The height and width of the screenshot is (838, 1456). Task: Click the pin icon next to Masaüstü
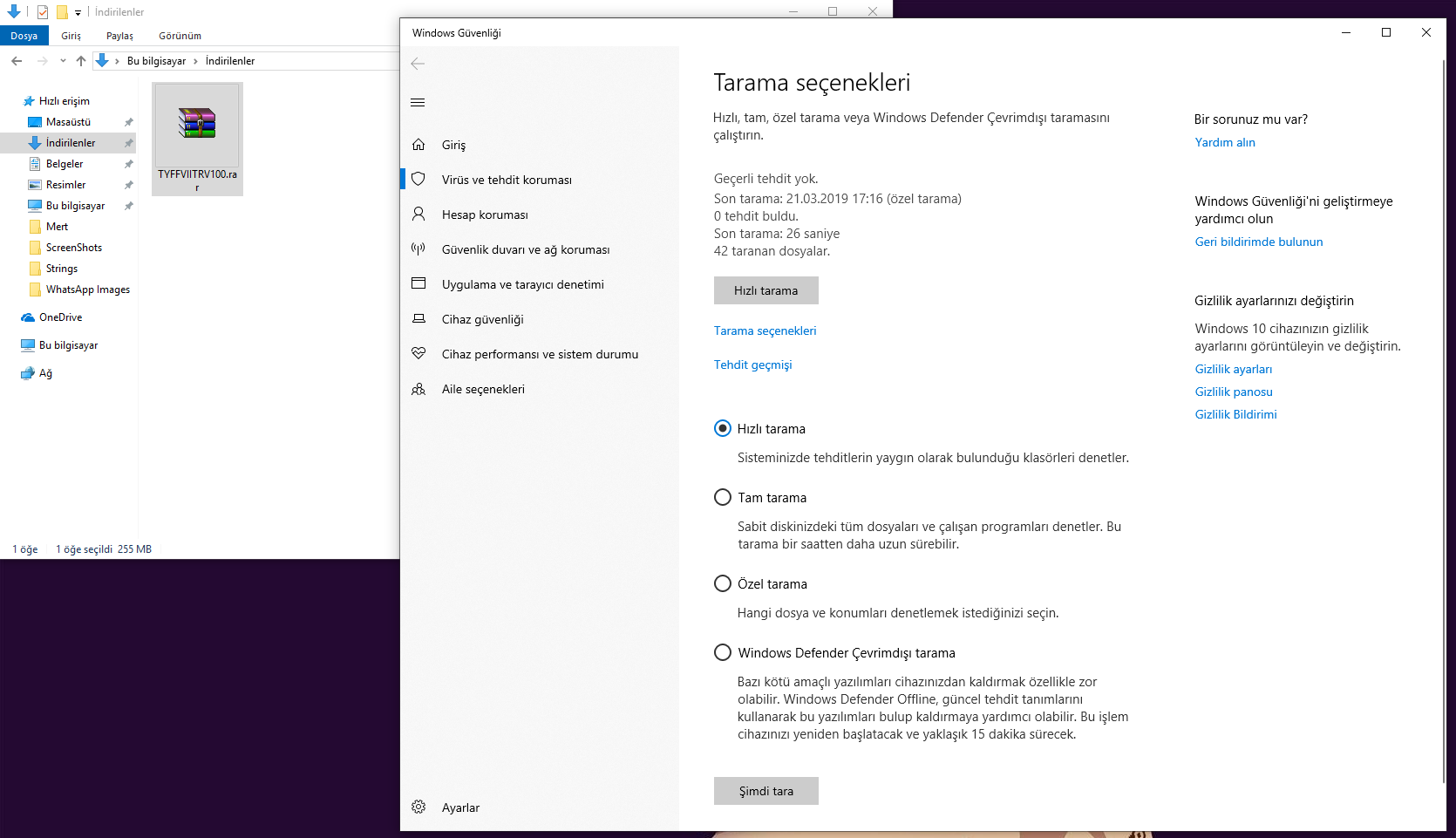128,122
